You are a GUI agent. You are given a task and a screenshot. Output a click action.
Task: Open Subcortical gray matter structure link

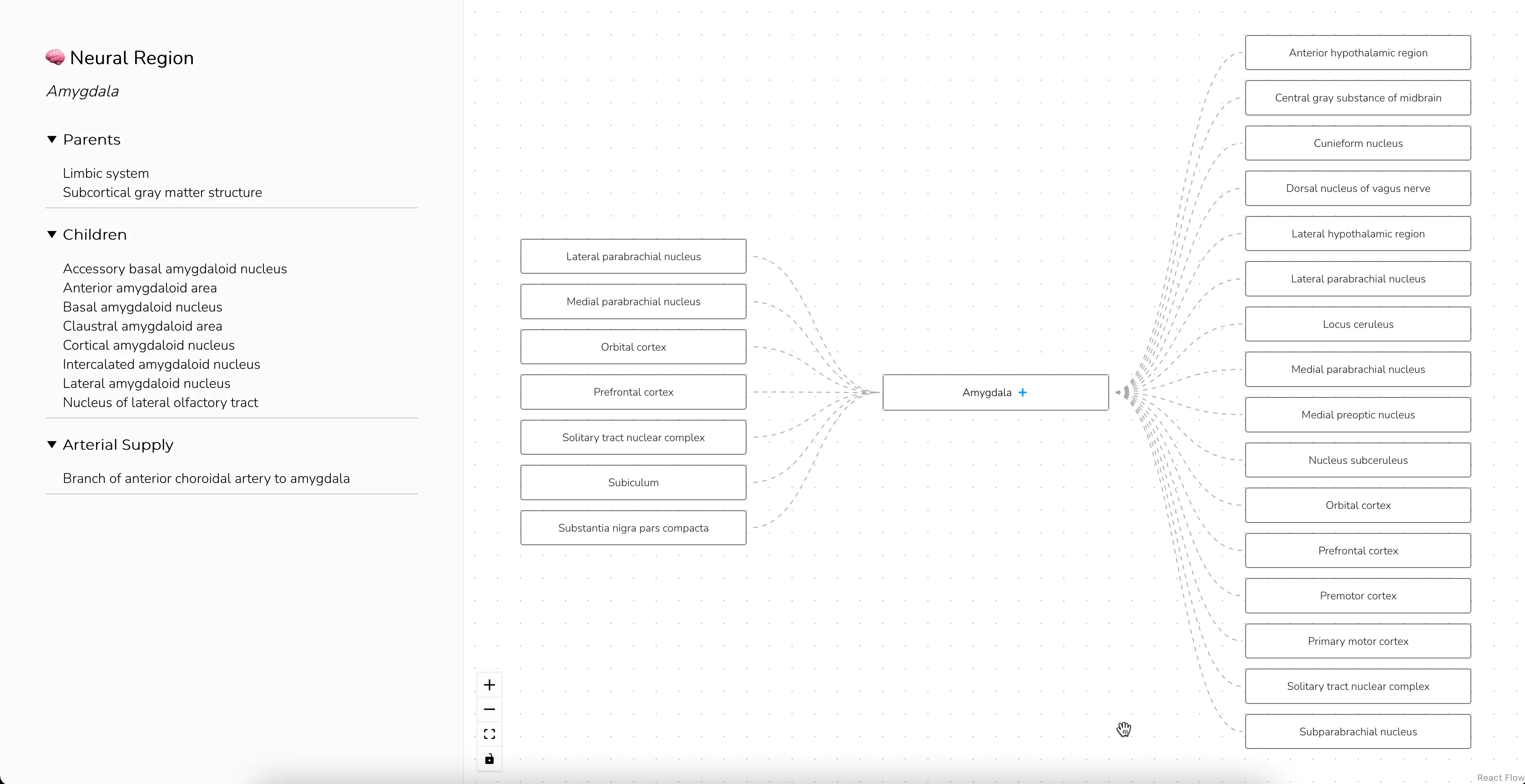click(162, 192)
